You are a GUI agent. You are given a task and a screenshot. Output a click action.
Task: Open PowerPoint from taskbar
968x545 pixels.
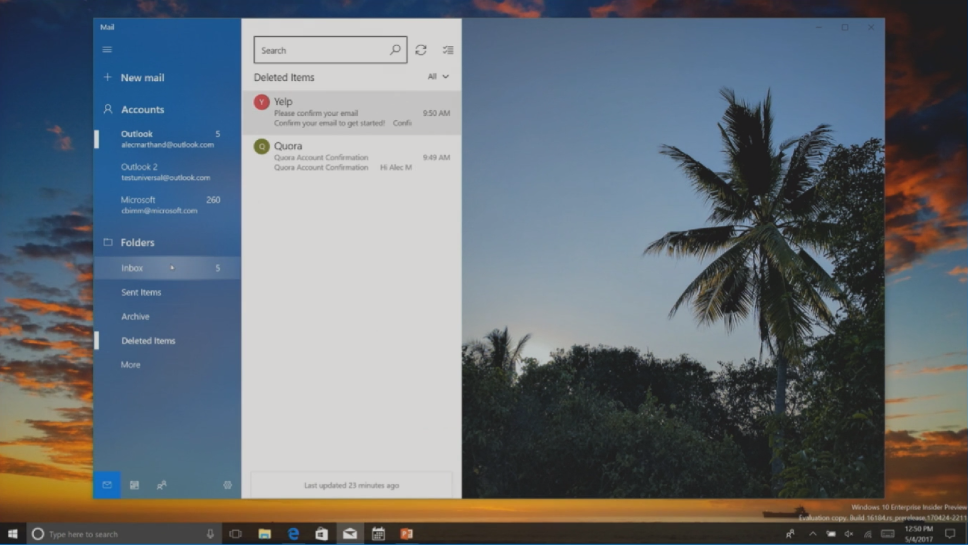click(x=406, y=534)
